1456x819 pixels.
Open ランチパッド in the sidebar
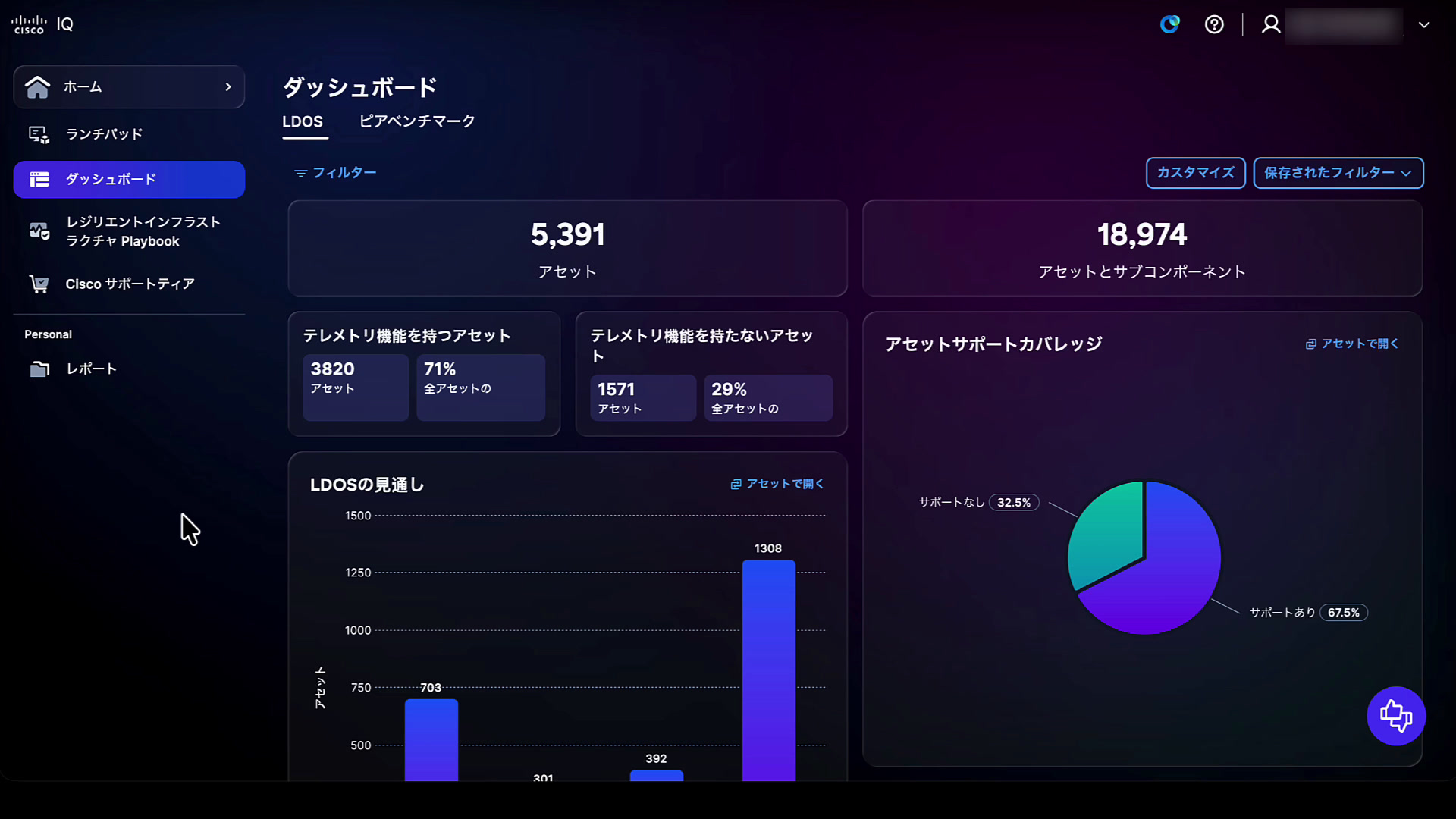[x=129, y=134]
